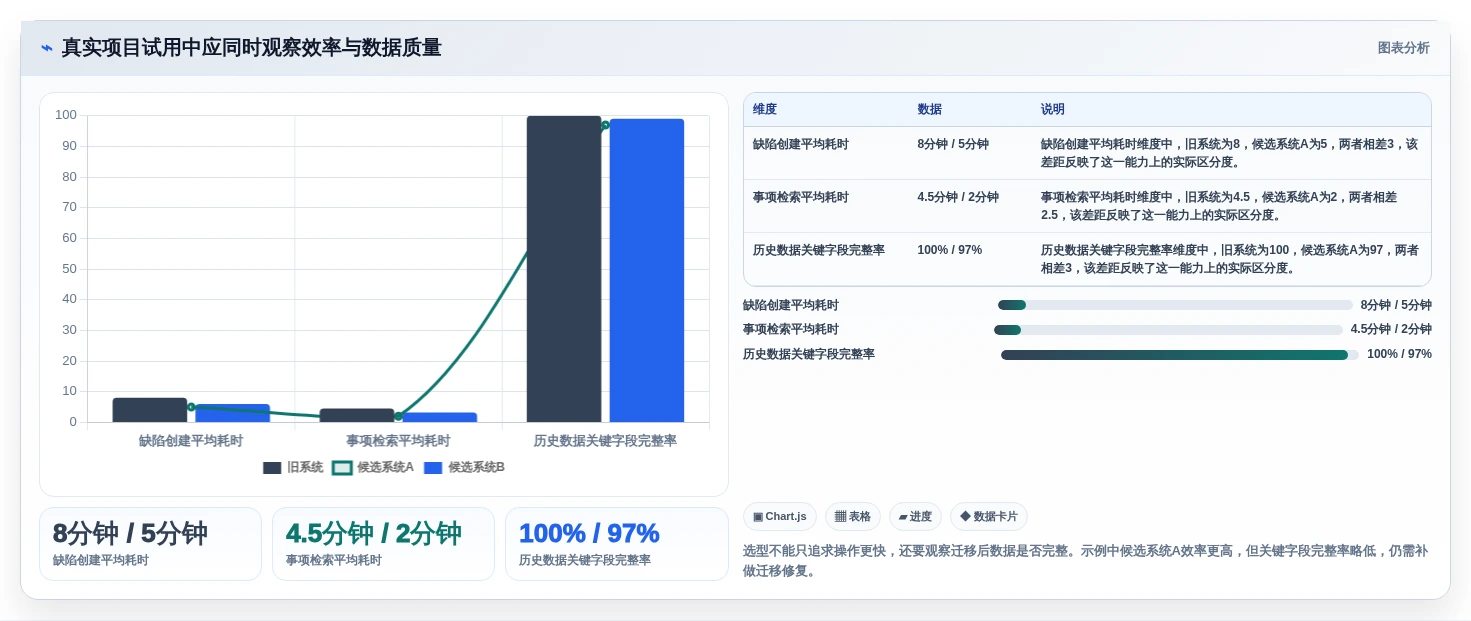Image resolution: width=1471 pixels, height=621 pixels.
Task: Click the 数据 column header
Action: point(929,110)
